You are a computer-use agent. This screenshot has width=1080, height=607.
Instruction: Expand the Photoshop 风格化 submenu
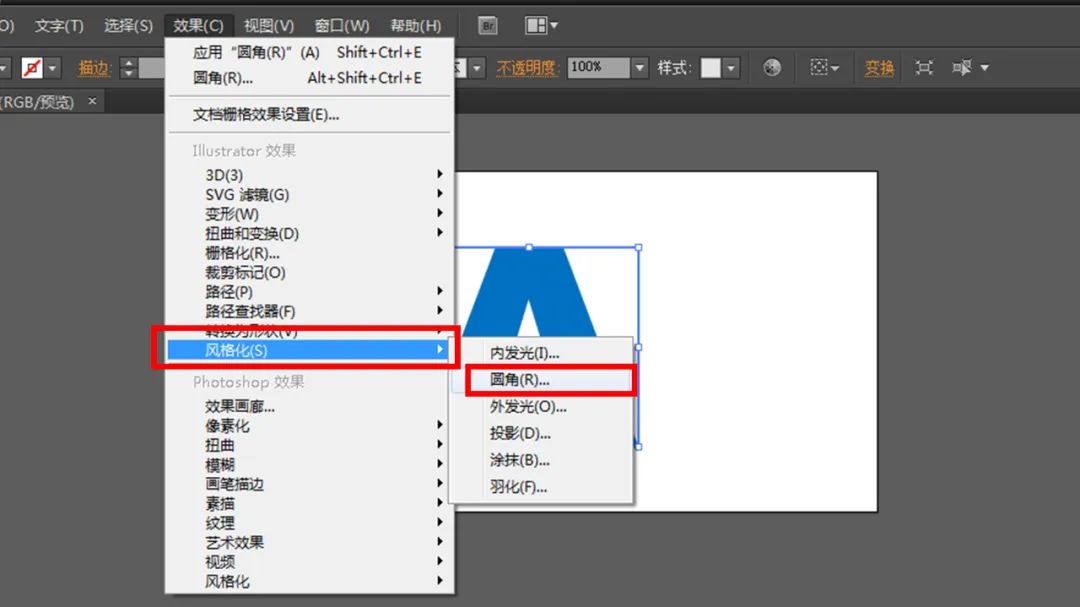[x=309, y=582]
